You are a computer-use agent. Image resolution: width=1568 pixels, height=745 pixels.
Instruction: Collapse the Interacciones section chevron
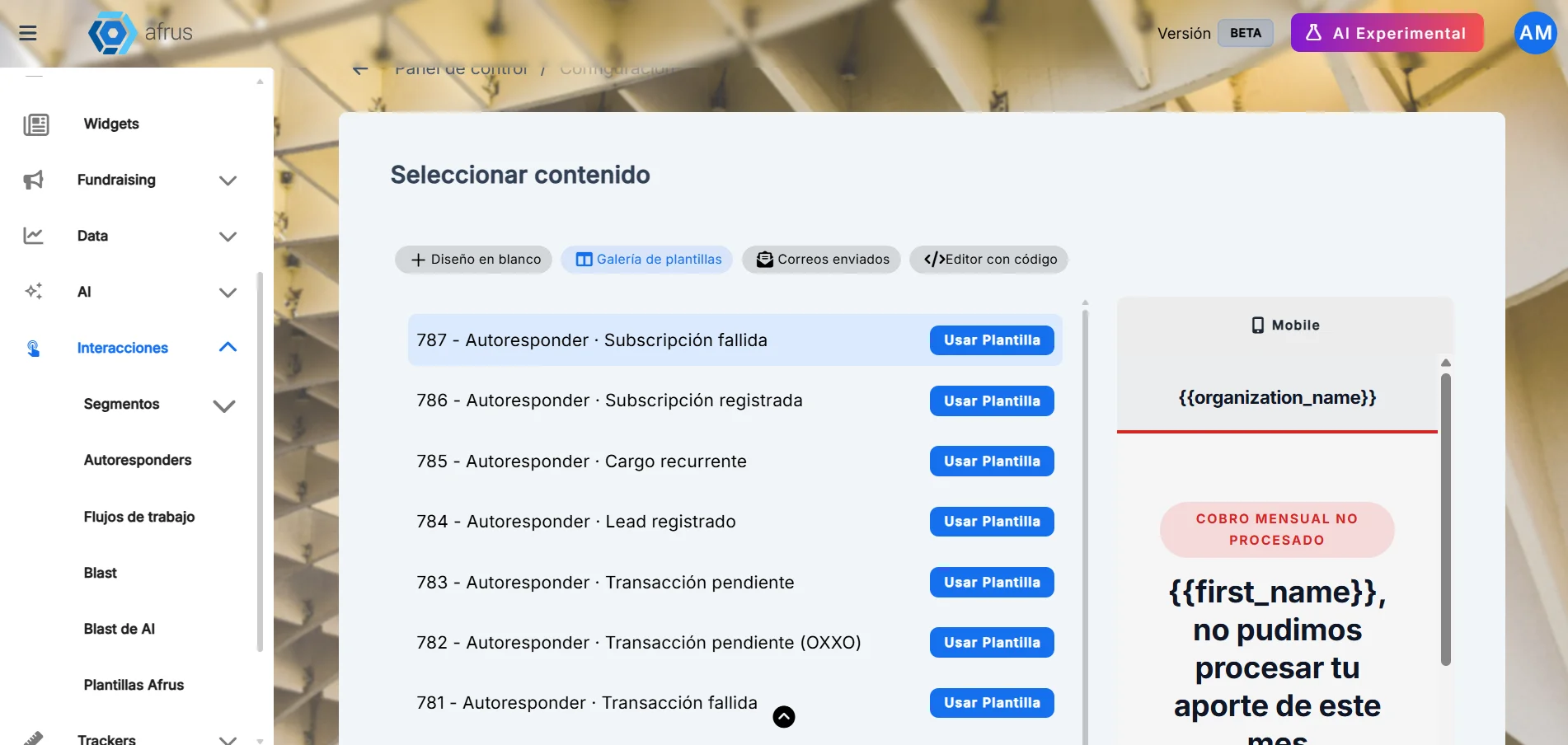[x=228, y=347]
